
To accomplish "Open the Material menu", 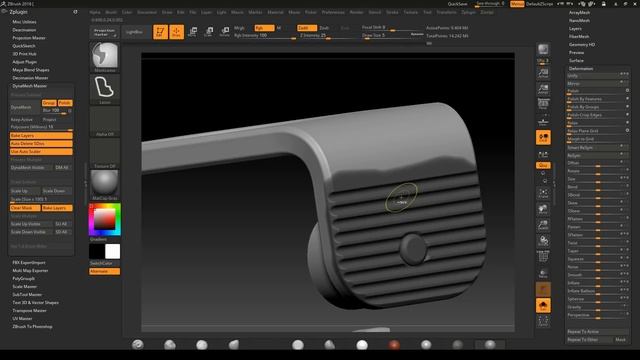I will point(275,12).
